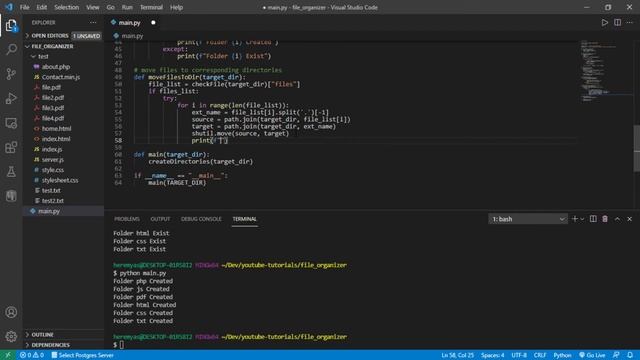This screenshot has height=360, width=640.
Task: Open the Explorer view in activity bar
Action: (11, 26)
